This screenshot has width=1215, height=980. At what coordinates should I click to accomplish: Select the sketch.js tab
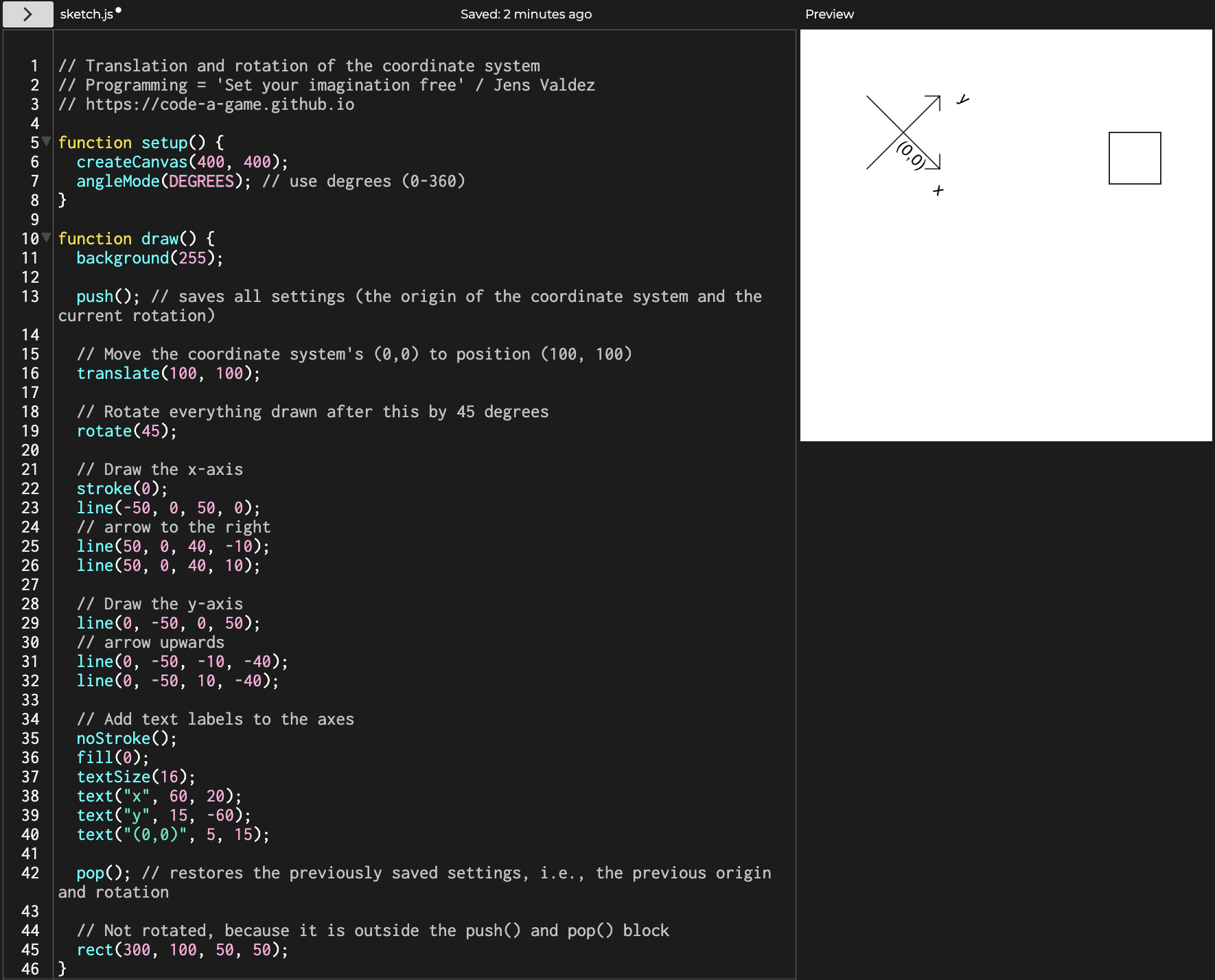click(86, 14)
